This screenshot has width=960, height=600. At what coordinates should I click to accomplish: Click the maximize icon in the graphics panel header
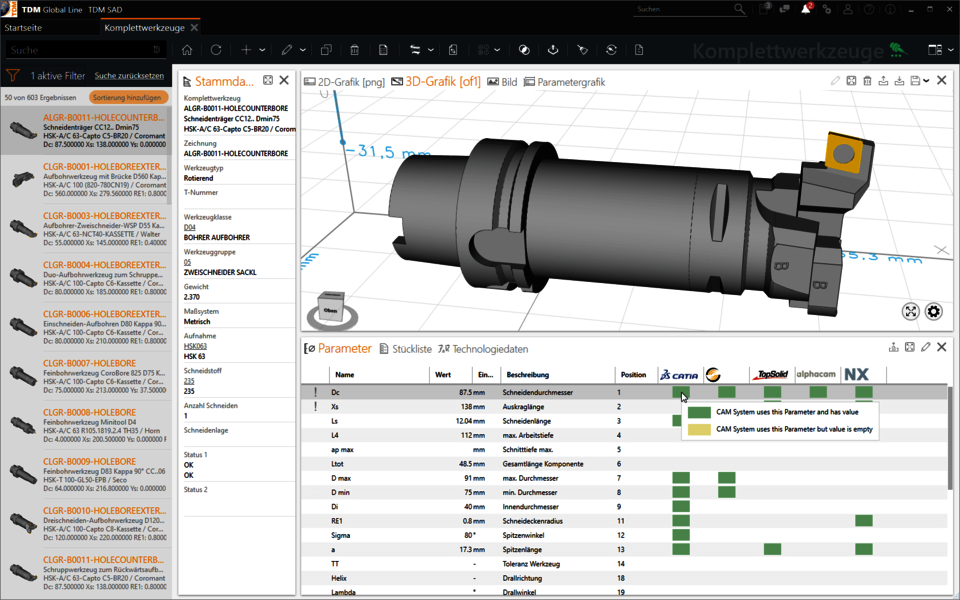point(851,80)
